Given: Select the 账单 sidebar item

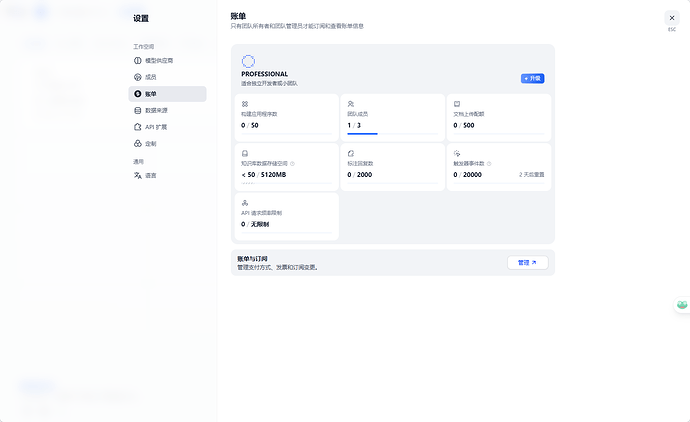Looking at the screenshot, I should (167, 94).
